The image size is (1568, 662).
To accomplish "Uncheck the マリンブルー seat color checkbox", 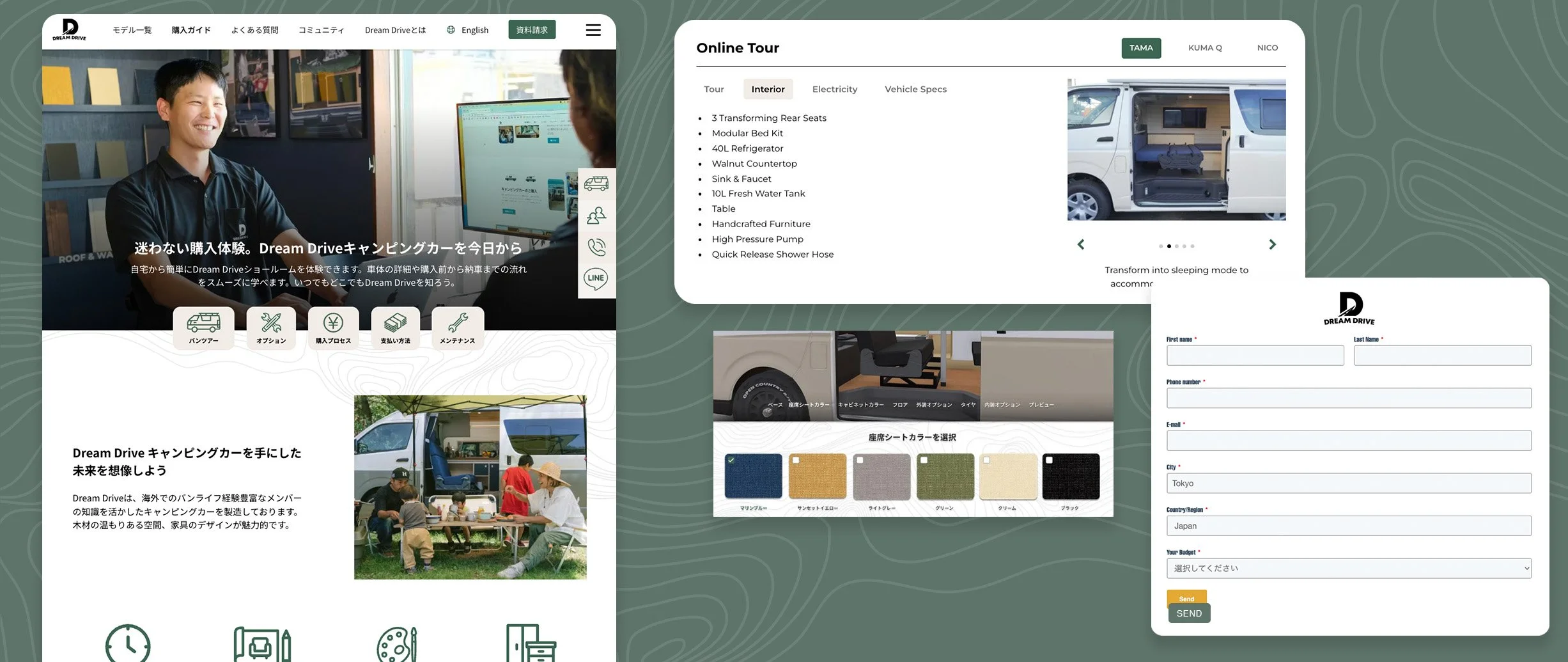I will 731,460.
